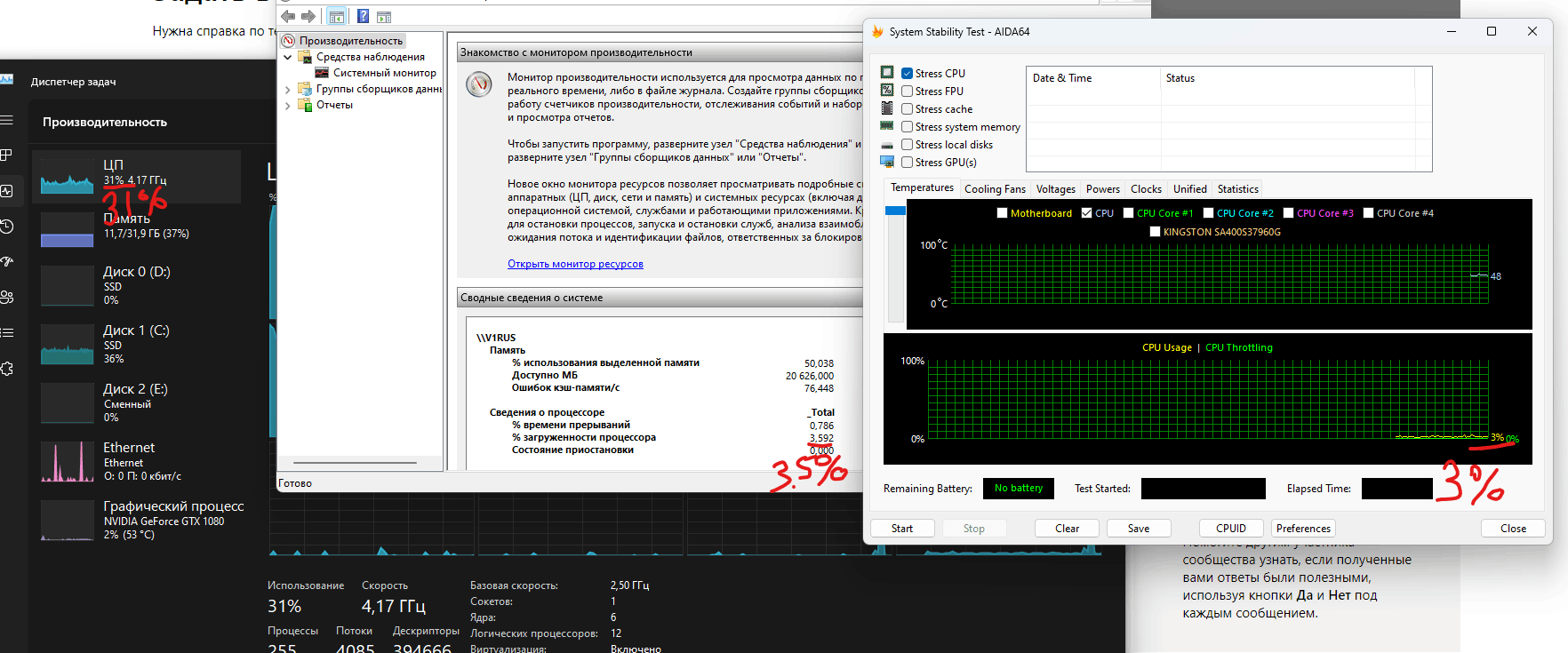The height and width of the screenshot is (653, 1568).
Task: Click the AIDA64 flame icon in title bar
Action: pyautogui.click(x=878, y=31)
